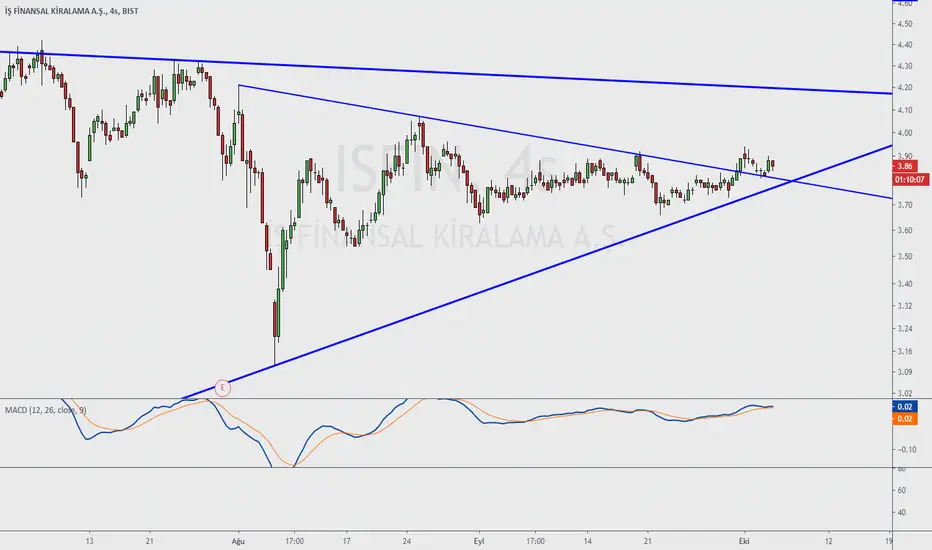Select the shorter descending trendline starting at Ağu

pos(565,142)
